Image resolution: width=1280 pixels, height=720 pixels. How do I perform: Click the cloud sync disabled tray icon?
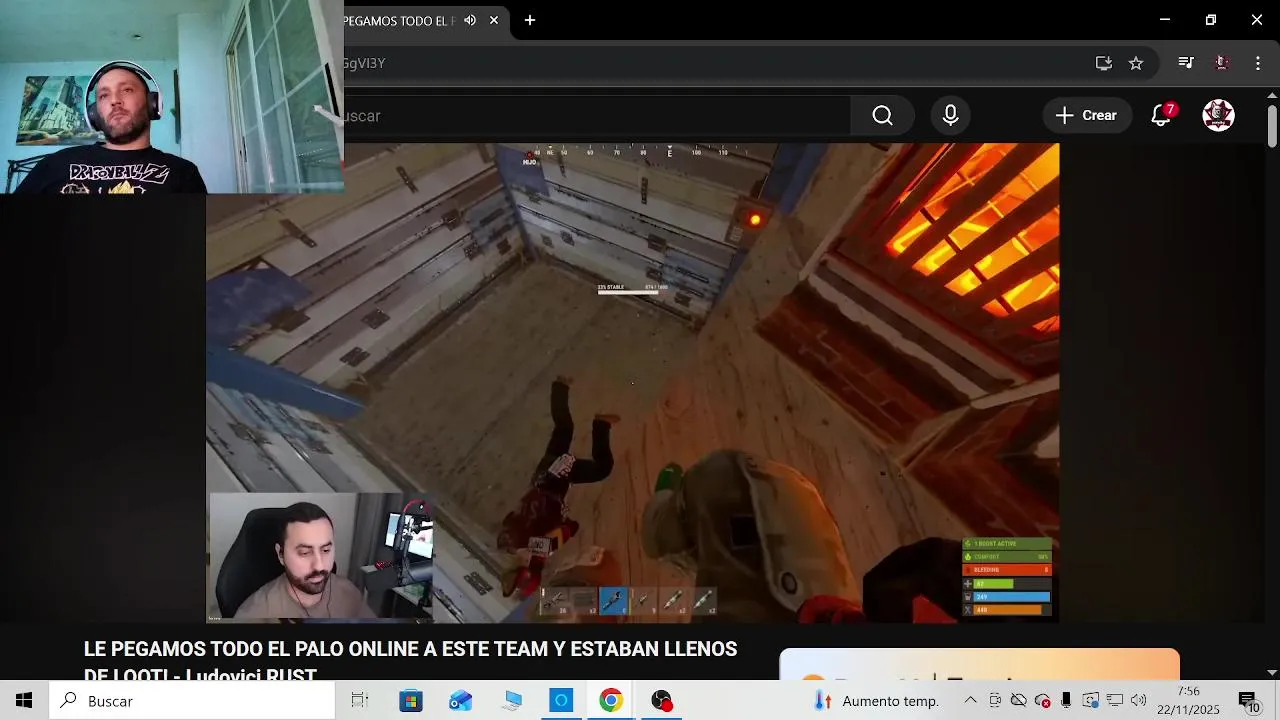point(1018,701)
